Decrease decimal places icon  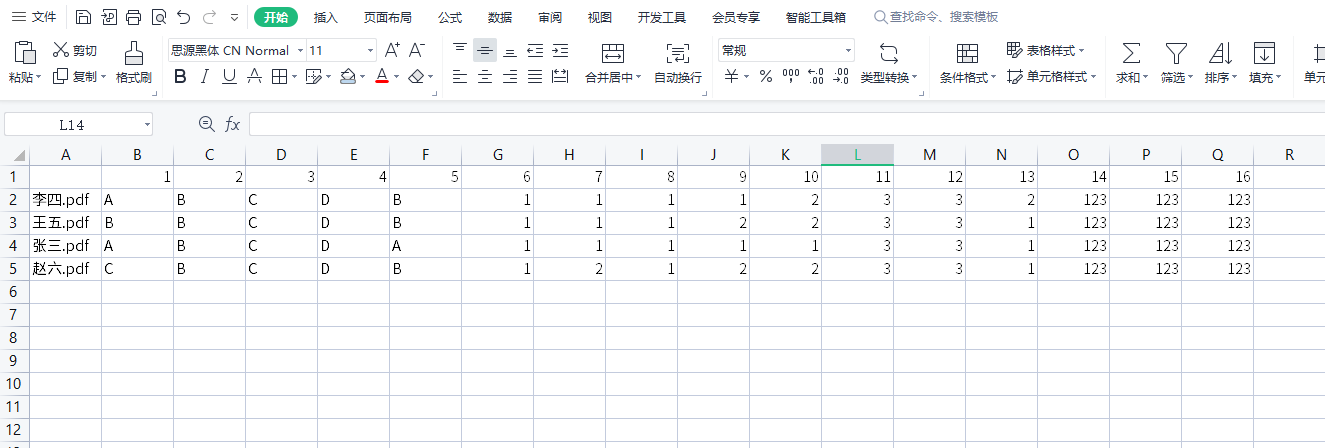tap(840, 76)
